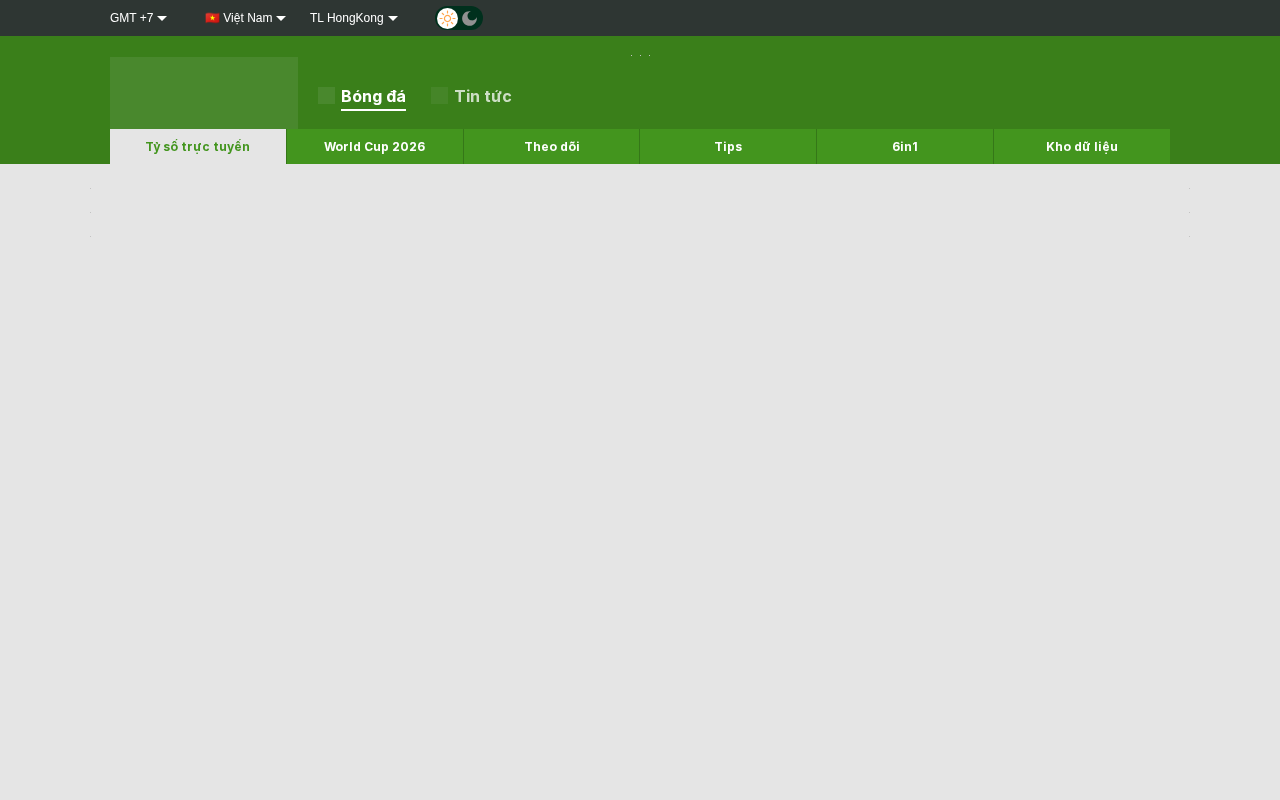Expand the TL HongKong odds dropdown
The height and width of the screenshot is (800, 1280).
354,18
